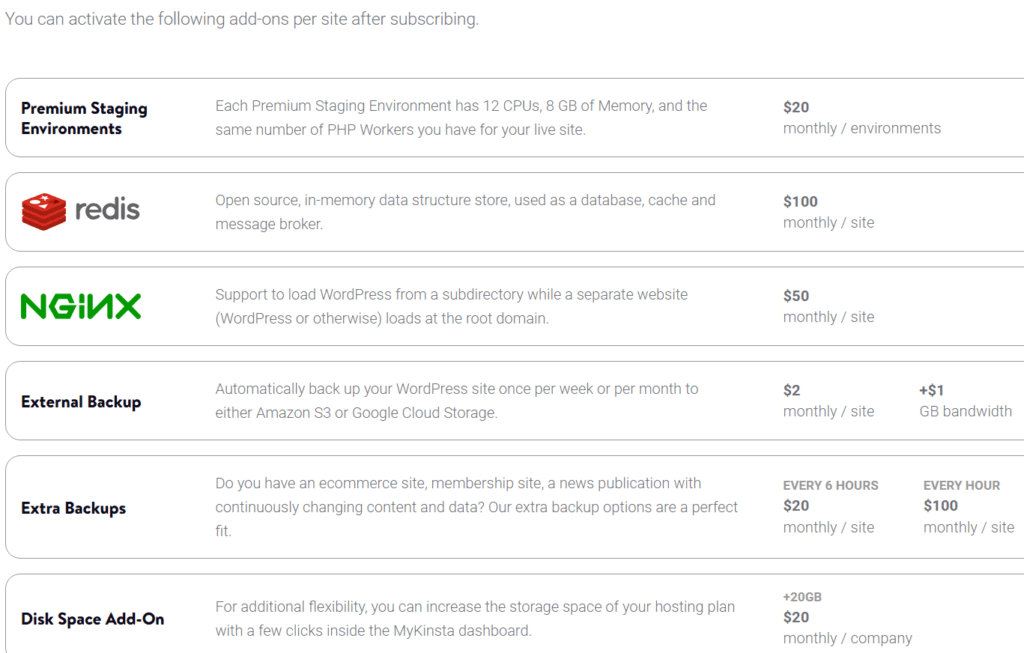Click the +$1 GB bandwidth price

(931, 390)
